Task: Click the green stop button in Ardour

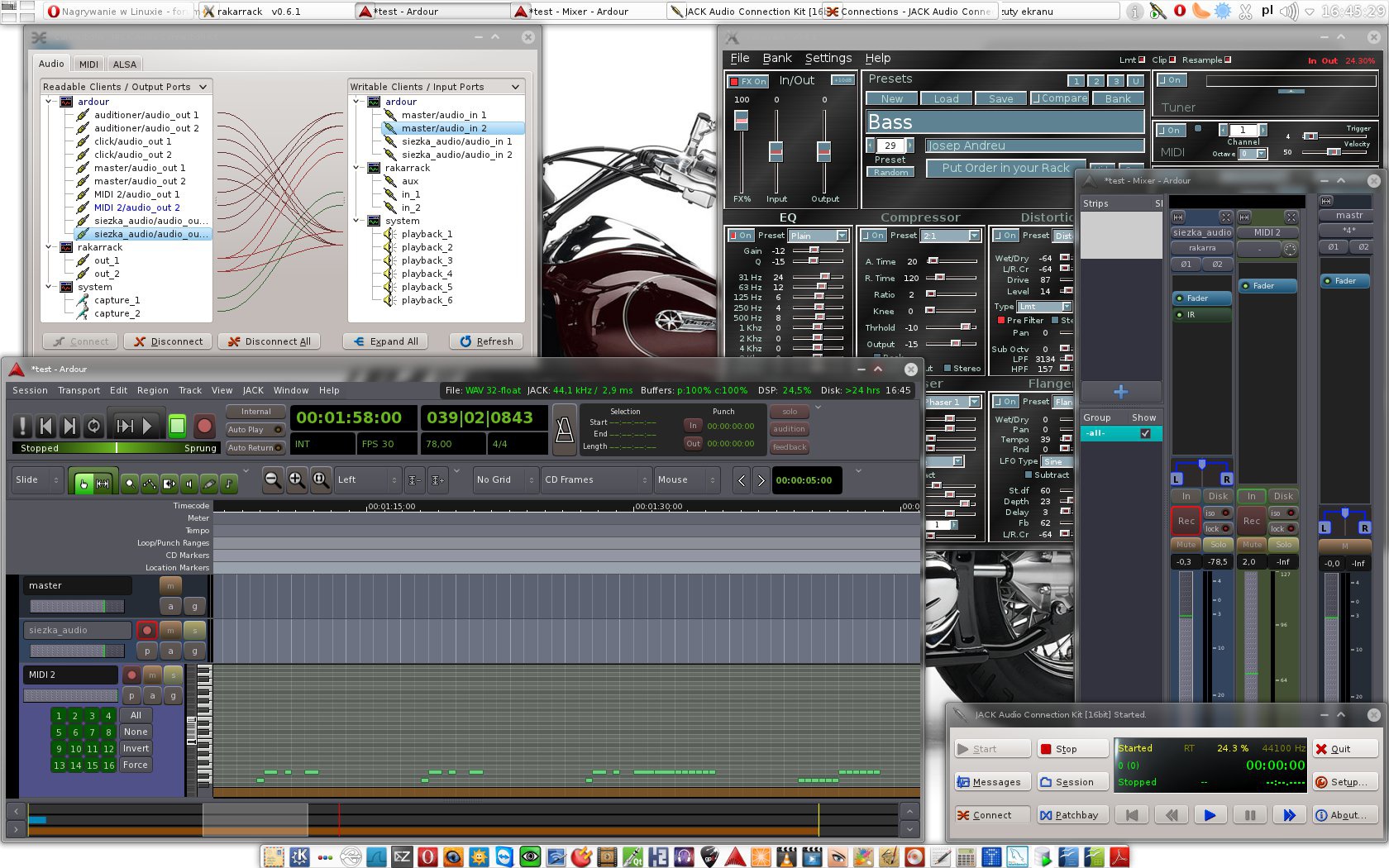Action: (x=177, y=426)
